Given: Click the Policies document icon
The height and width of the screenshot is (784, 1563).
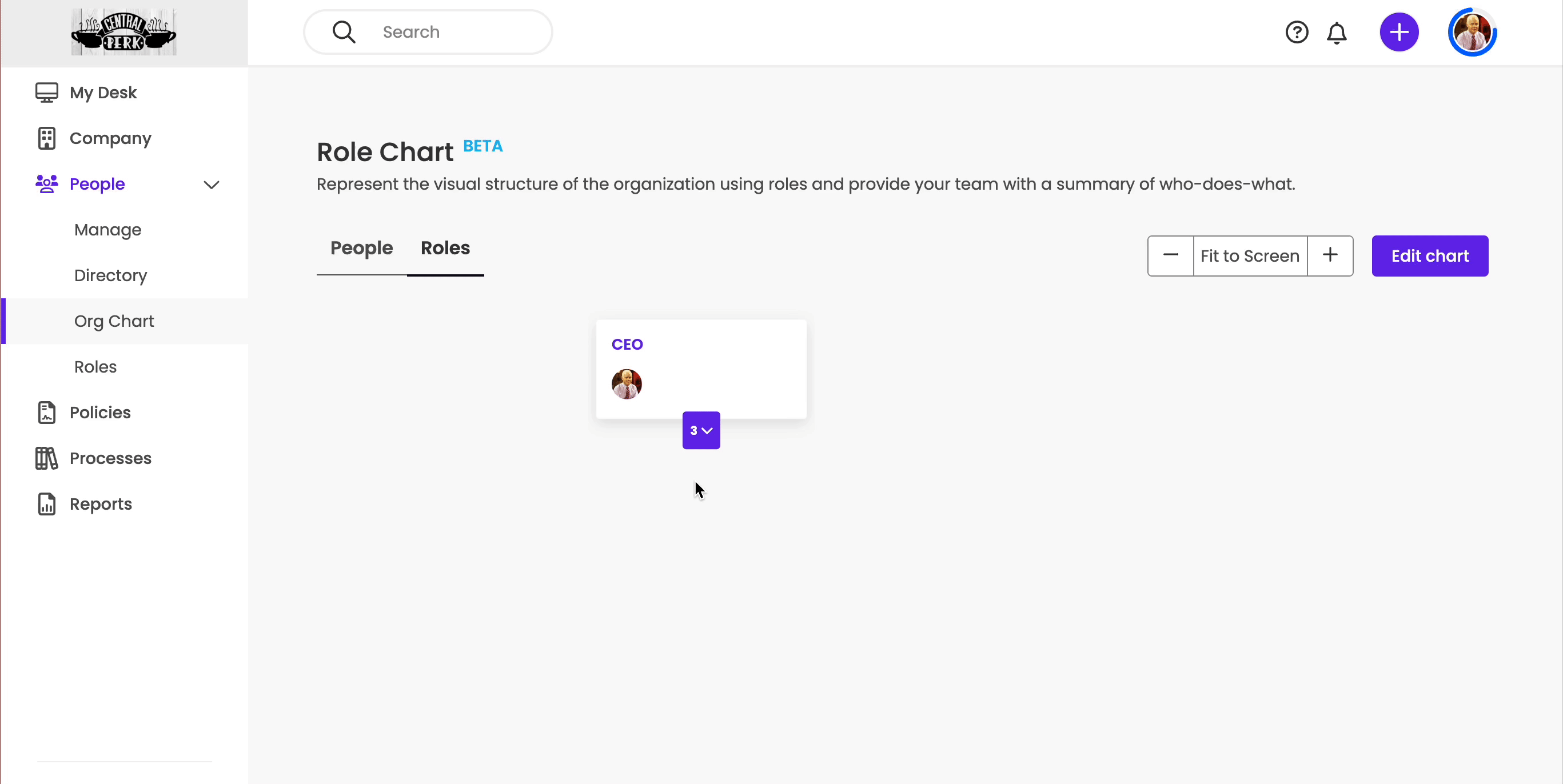Looking at the screenshot, I should point(47,413).
